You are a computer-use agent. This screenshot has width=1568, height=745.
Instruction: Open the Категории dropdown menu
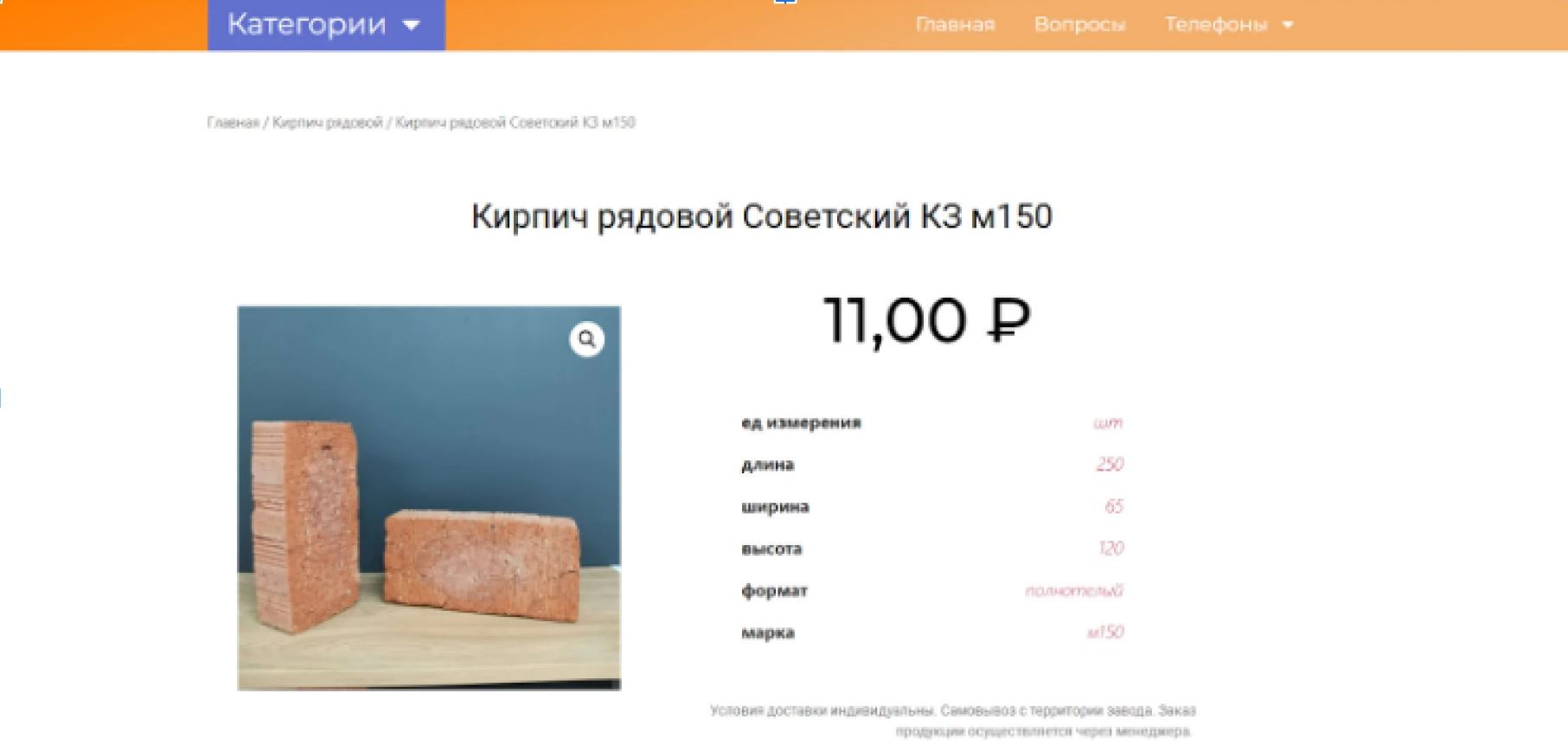[326, 25]
